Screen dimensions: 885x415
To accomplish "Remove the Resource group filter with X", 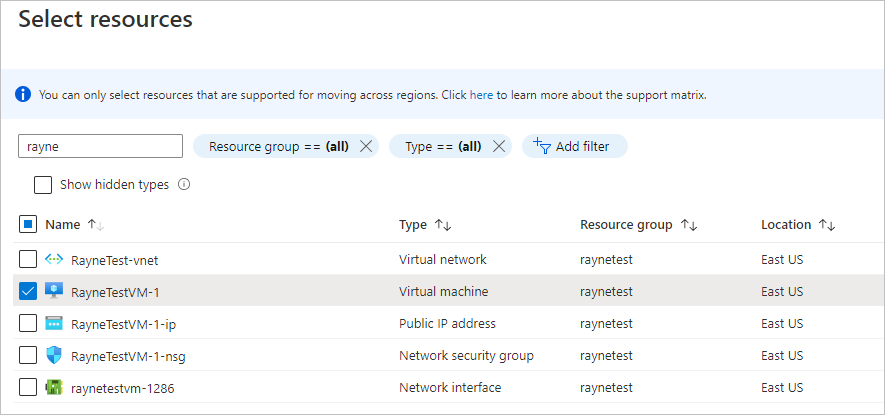I will click(x=366, y=146).
